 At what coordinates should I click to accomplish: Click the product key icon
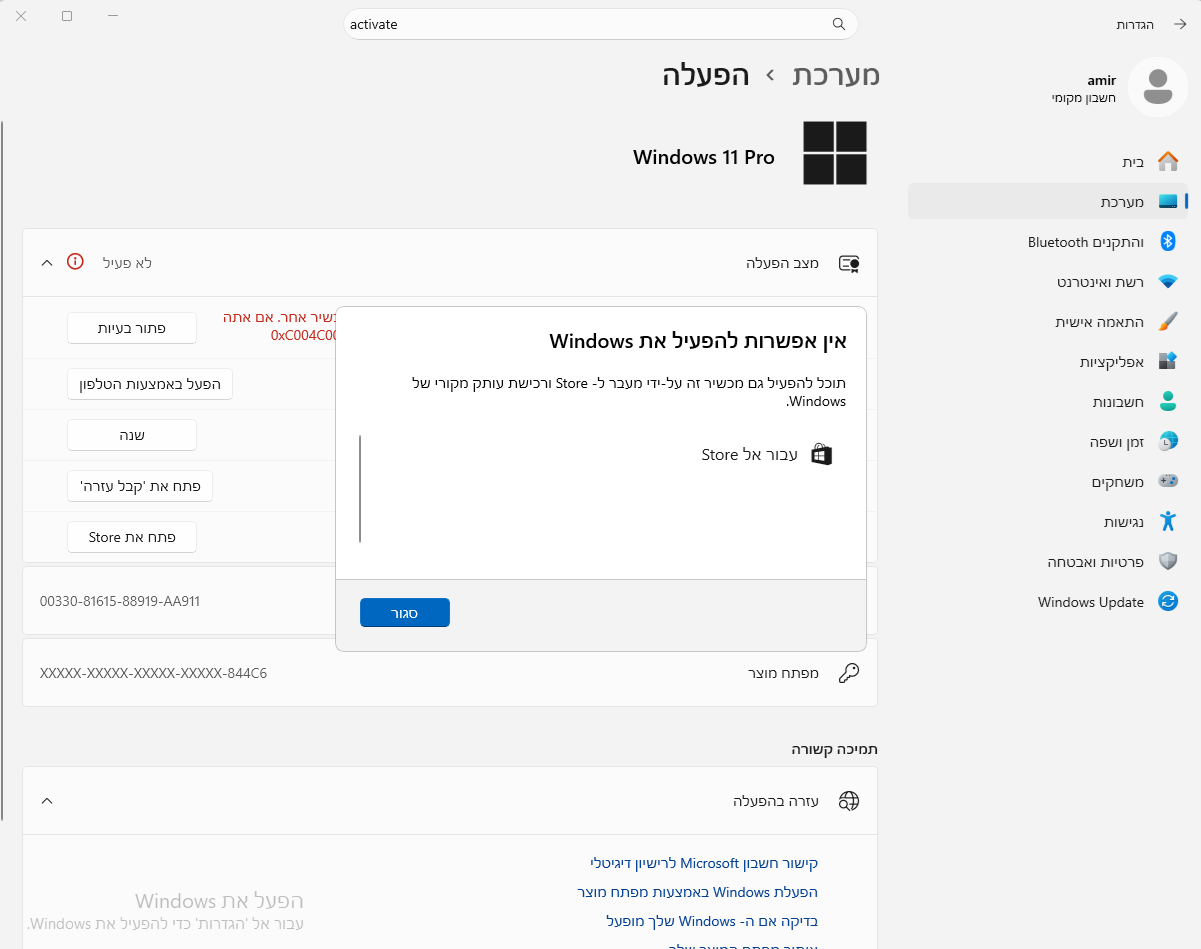(849, 673)
